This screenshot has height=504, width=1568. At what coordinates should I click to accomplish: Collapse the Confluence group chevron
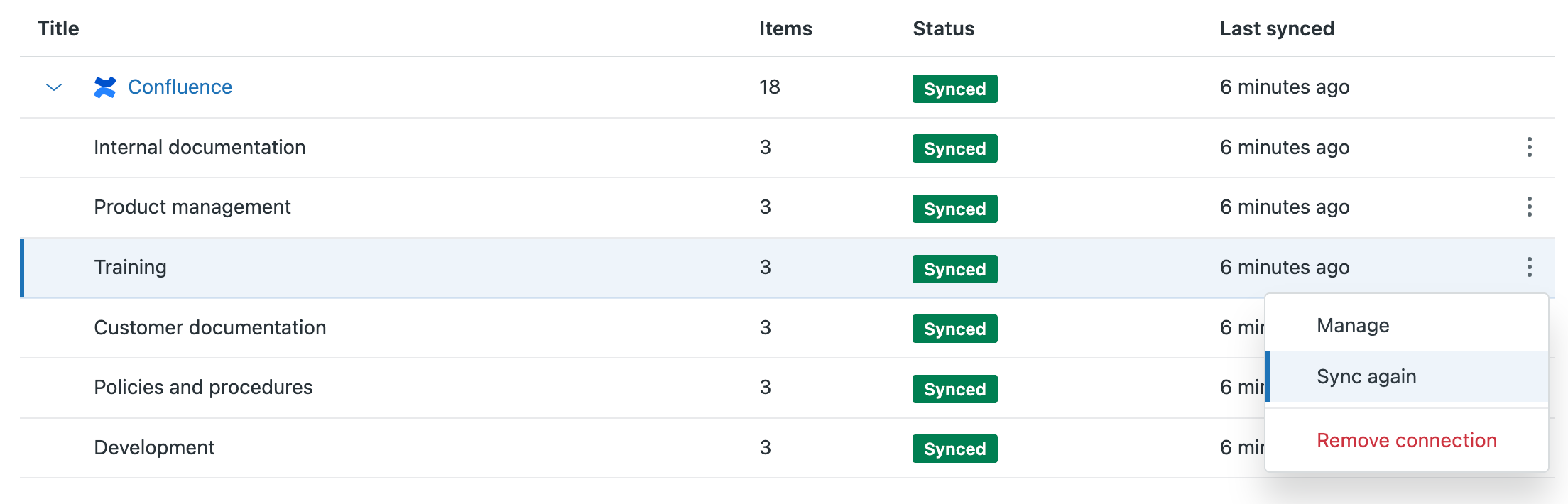pos(54,87)
